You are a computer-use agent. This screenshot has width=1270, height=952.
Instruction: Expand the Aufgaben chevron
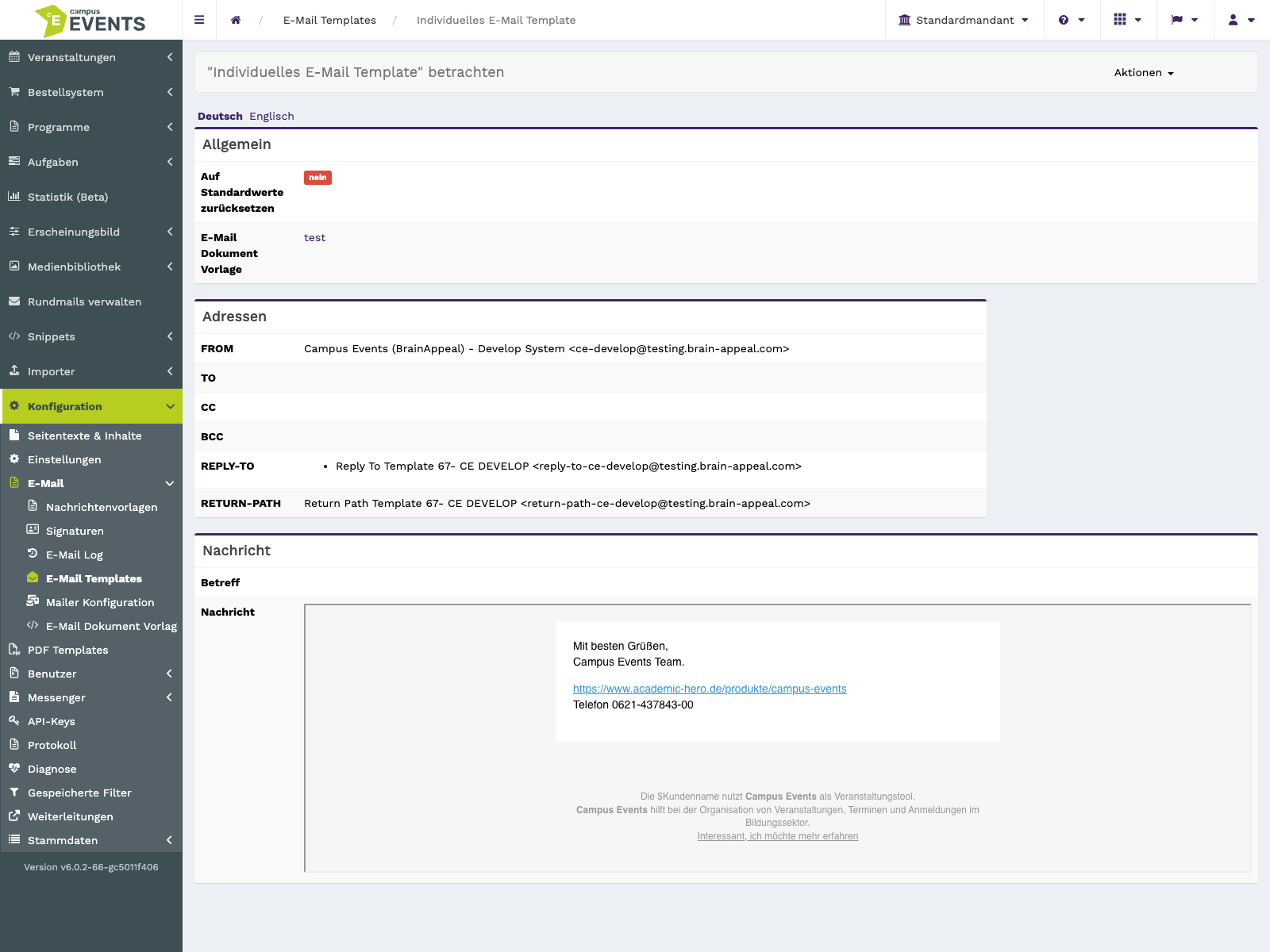170,162
